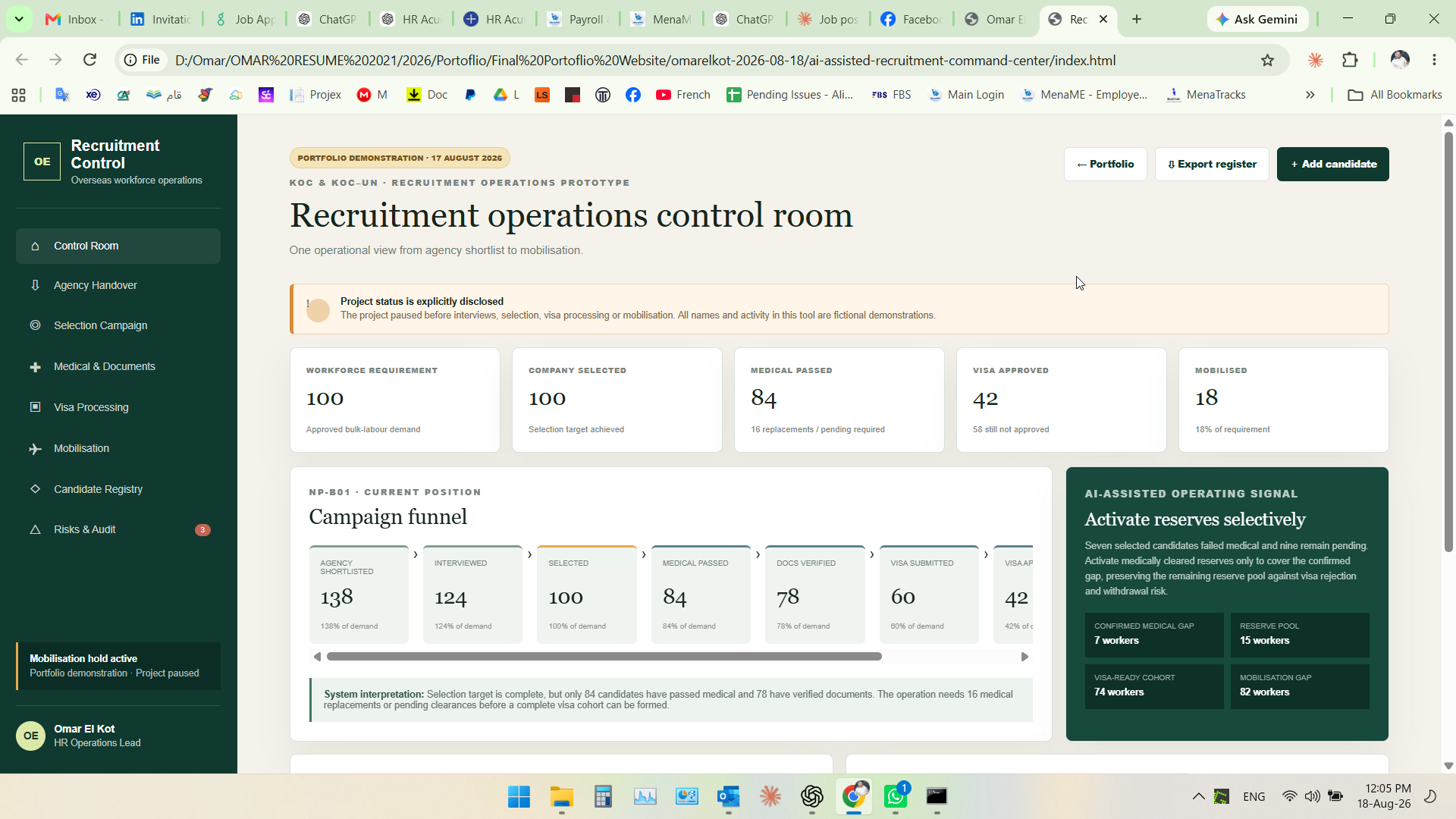Bookmark this page with the star icon
Image resolution: width=1456 pixels, height=819 pixels.
click(1267, 60)
